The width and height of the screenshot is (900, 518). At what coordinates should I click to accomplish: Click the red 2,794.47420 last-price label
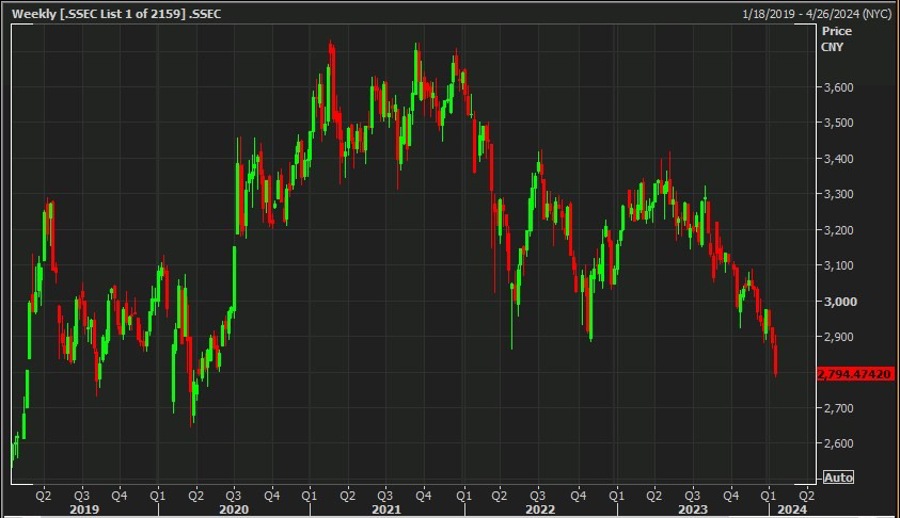pyautogui.click(x=855, y=374)
